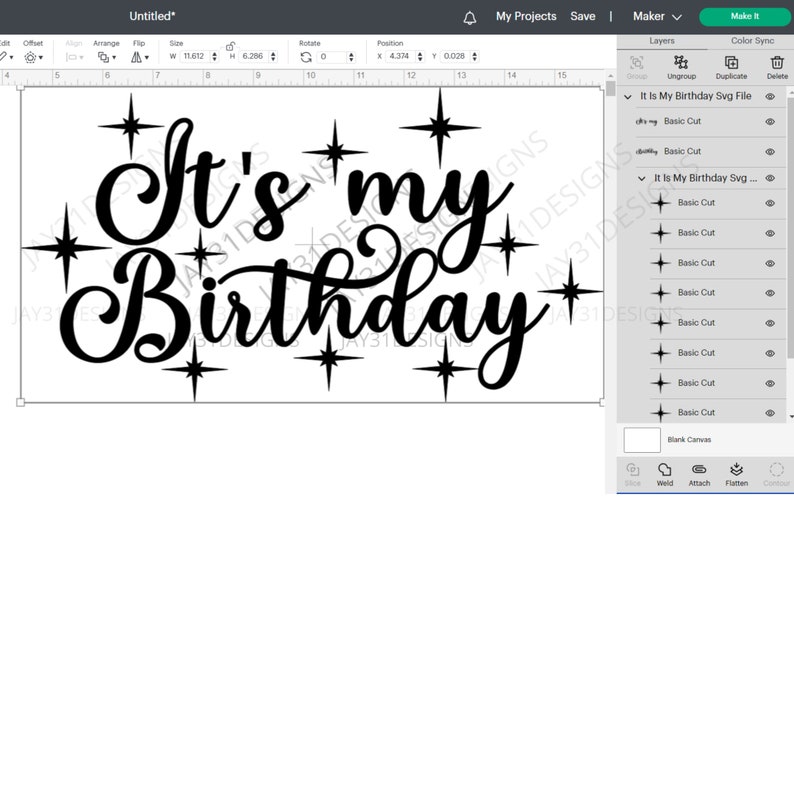794x794 pixels.
Task: Open the notifications bell
Action: [x=469, y=18]
